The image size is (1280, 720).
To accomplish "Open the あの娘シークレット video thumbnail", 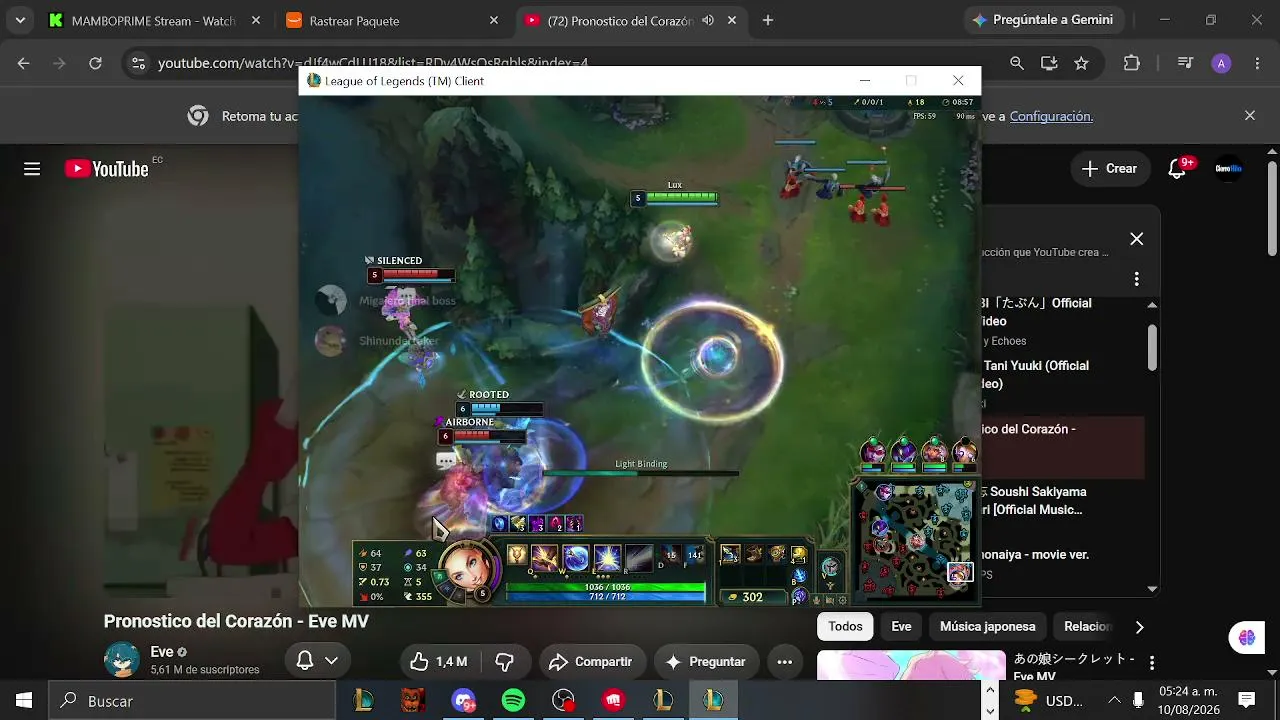I will pos(911,665).
